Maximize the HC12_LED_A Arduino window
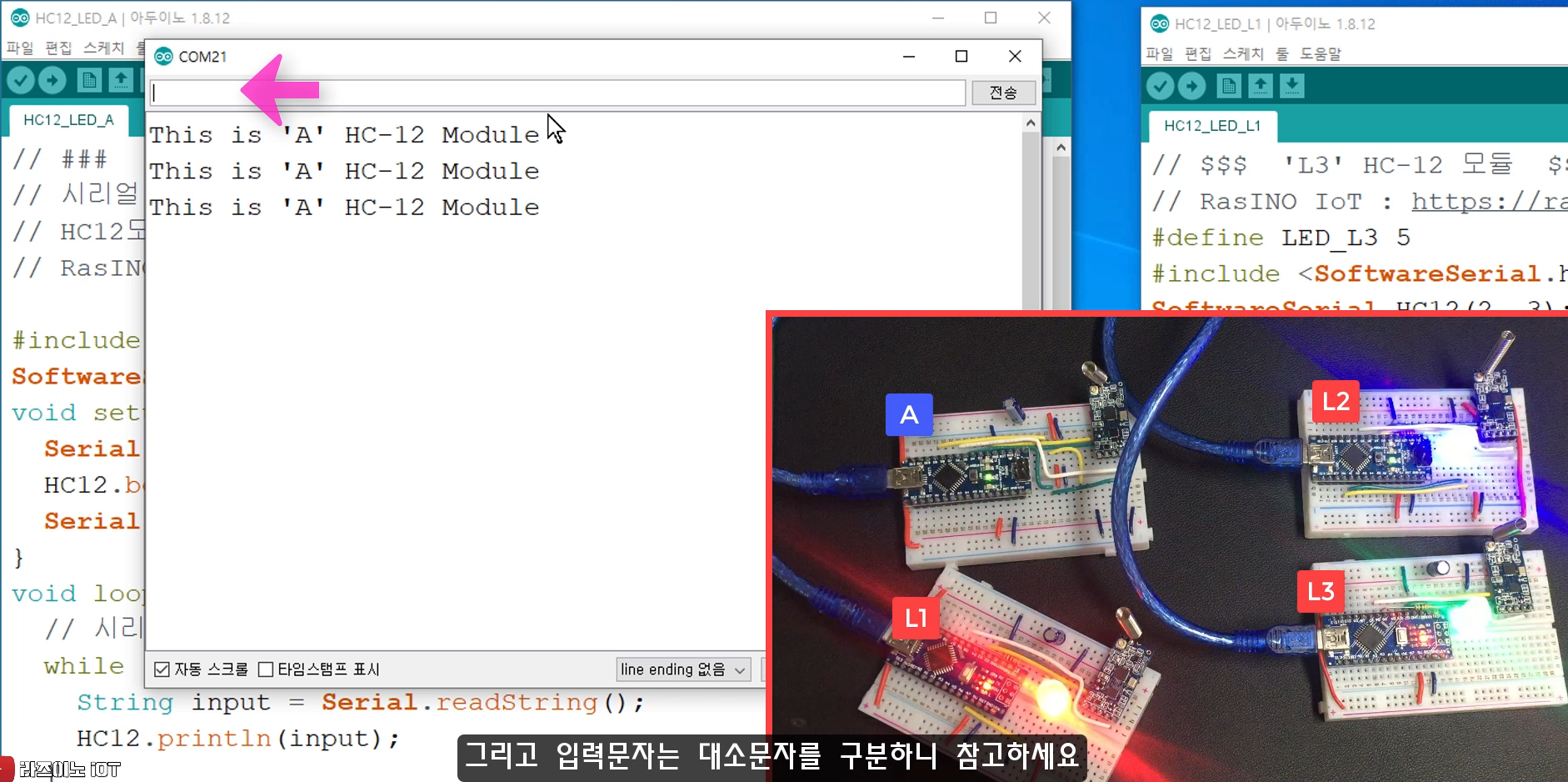 (x=991, y=18)
